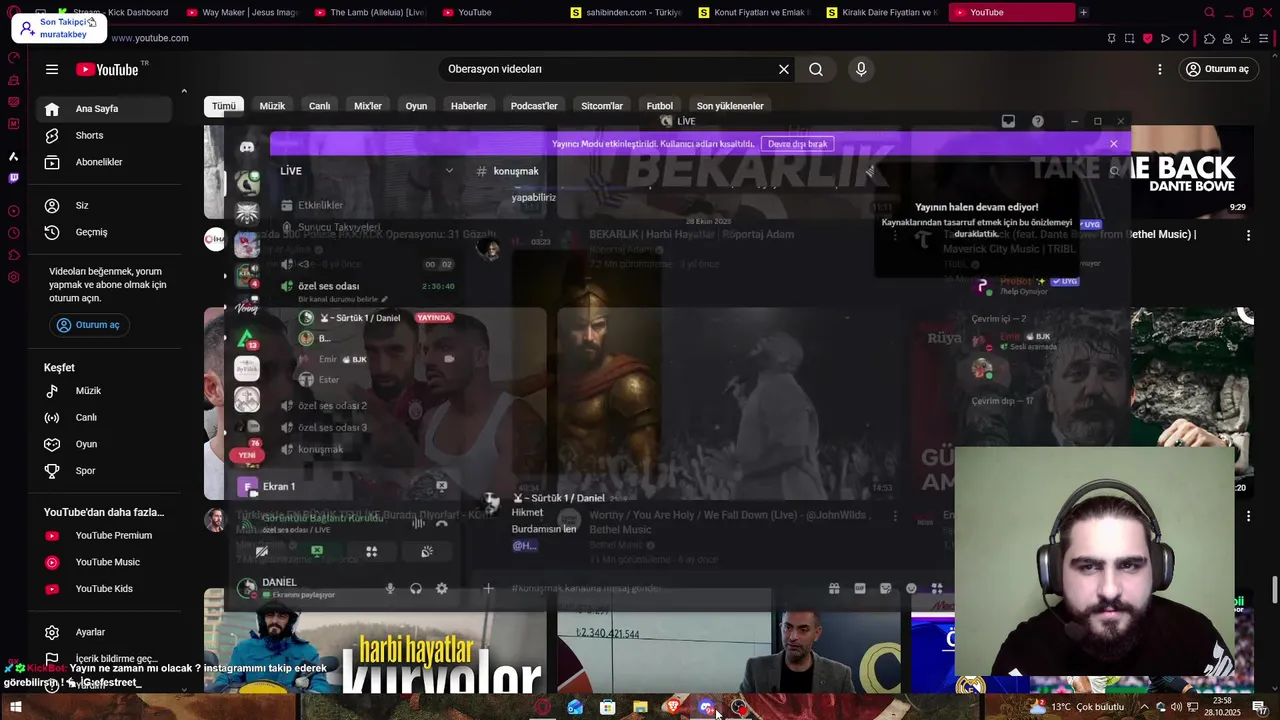This screenshot has width=1280, height=720.
Task: Click the Discord message attachment plus button
Action: (488, 588)
